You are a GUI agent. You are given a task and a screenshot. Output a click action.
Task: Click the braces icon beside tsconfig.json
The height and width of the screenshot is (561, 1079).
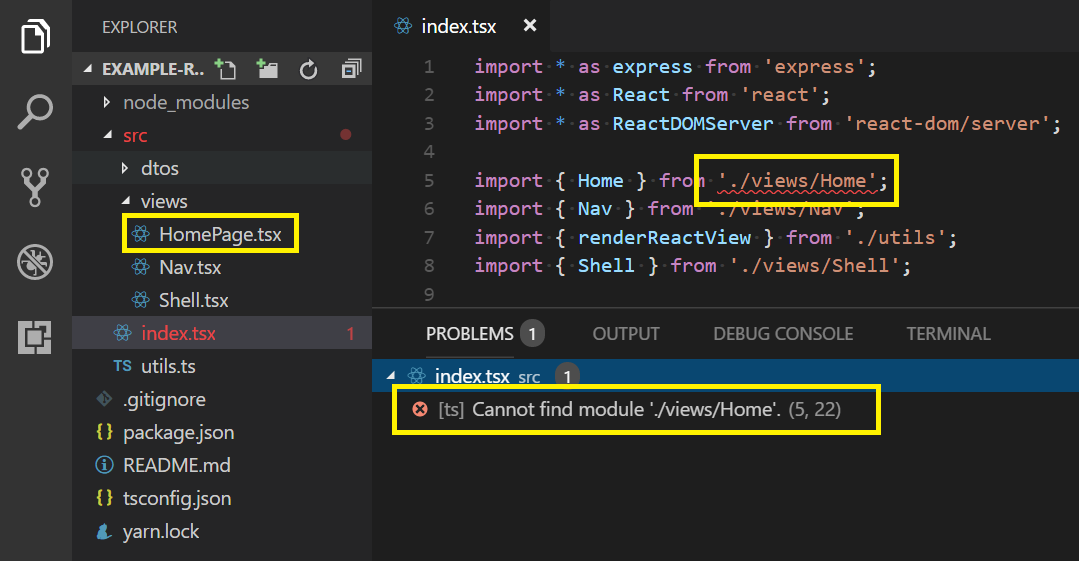105,498
